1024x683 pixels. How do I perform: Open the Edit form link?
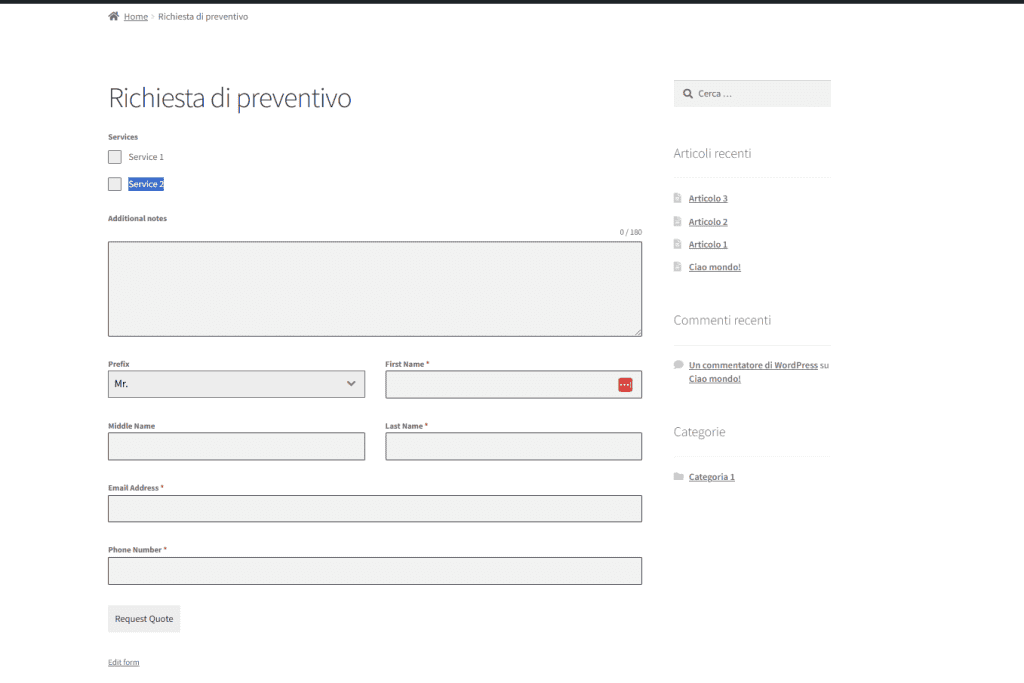coord(123,662)
